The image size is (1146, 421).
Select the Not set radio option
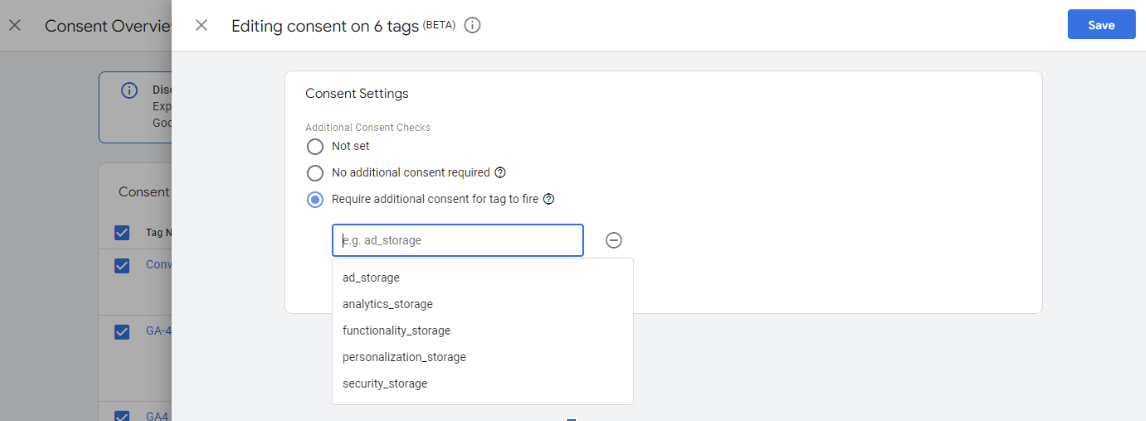coord(315,146)
